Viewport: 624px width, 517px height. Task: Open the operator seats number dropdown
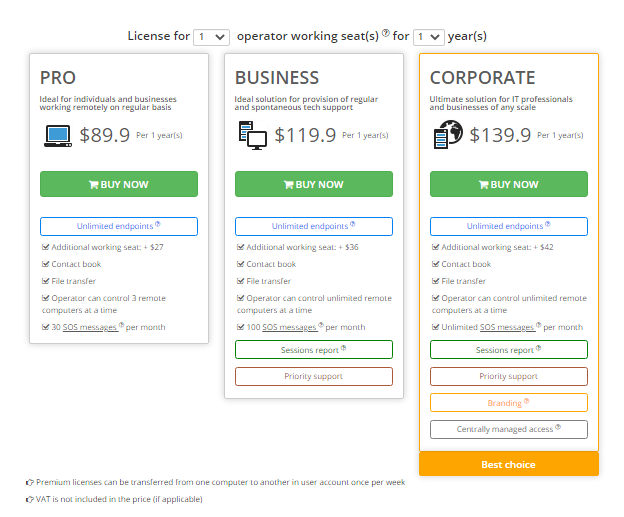point(211,37)
